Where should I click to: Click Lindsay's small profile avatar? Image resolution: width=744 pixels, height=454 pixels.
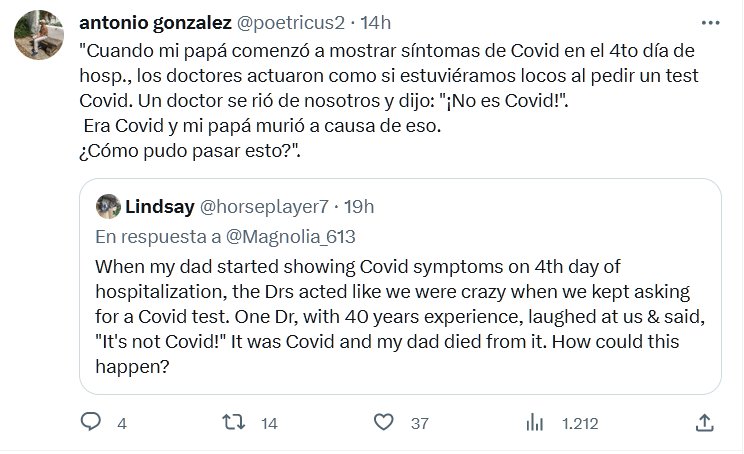point(108,207)
